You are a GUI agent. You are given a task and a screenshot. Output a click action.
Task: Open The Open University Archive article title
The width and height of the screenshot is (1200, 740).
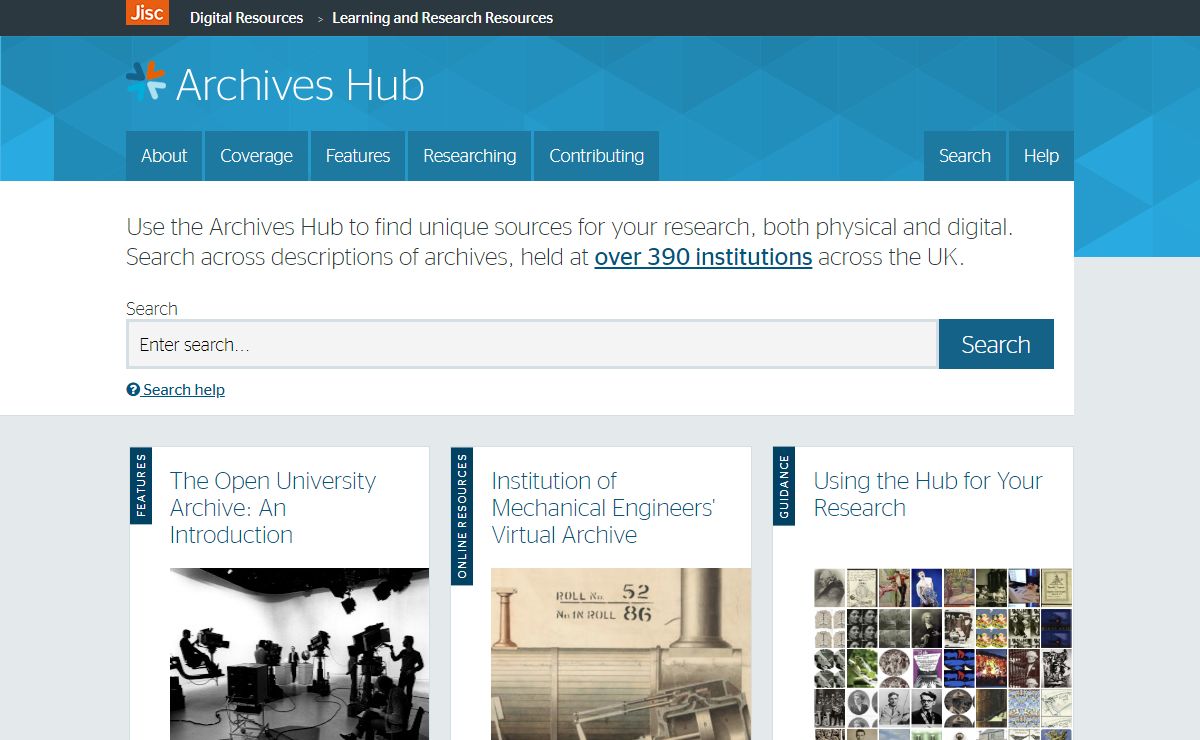(273, 508)
